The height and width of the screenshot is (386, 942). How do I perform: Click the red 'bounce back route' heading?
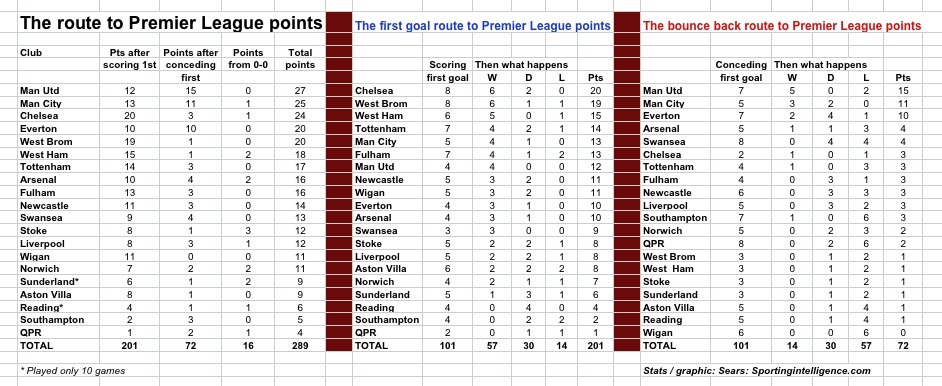pyautogui.click(x=782, y=26)
